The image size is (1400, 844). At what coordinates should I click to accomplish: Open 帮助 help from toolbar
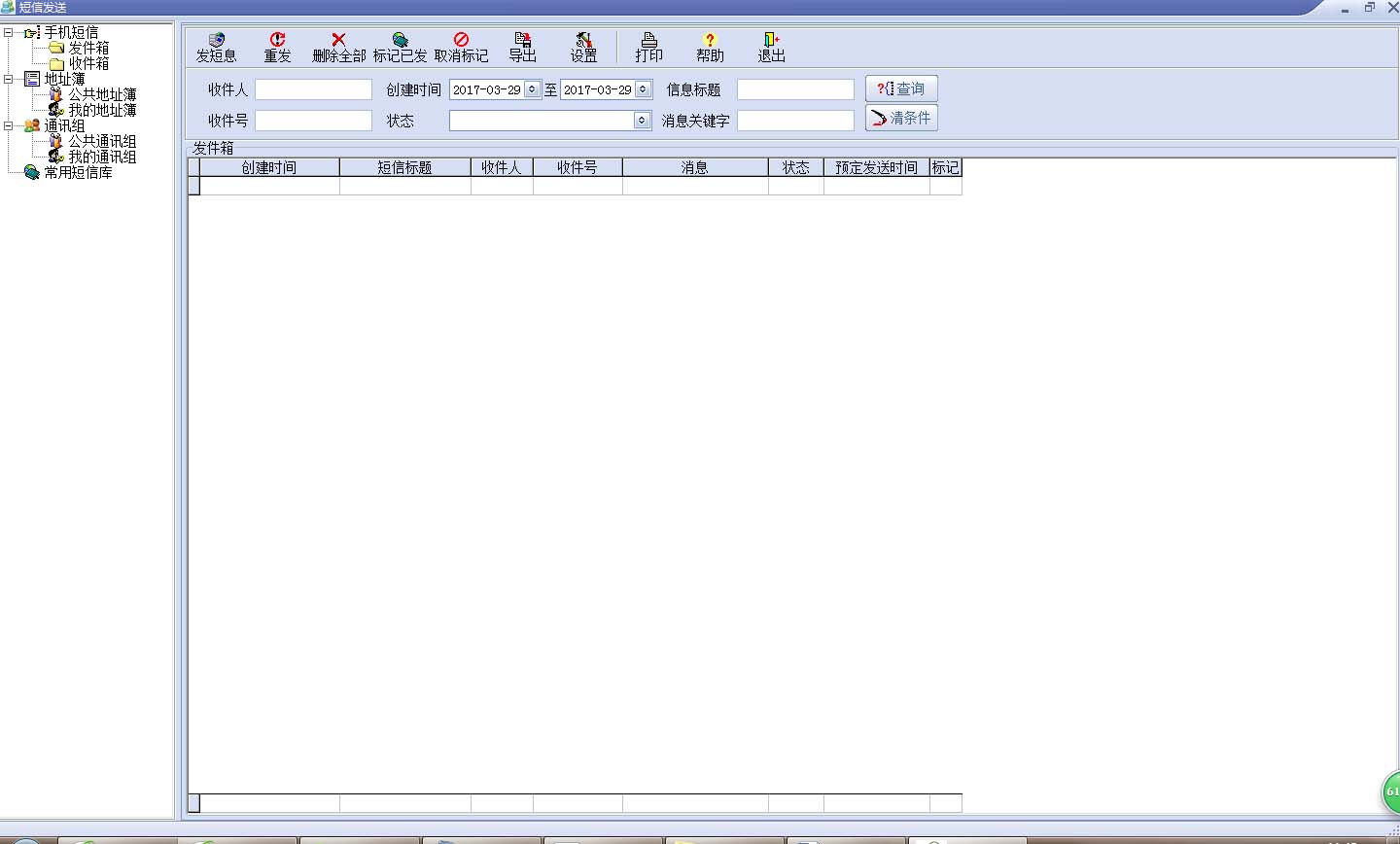coord(710,47)
